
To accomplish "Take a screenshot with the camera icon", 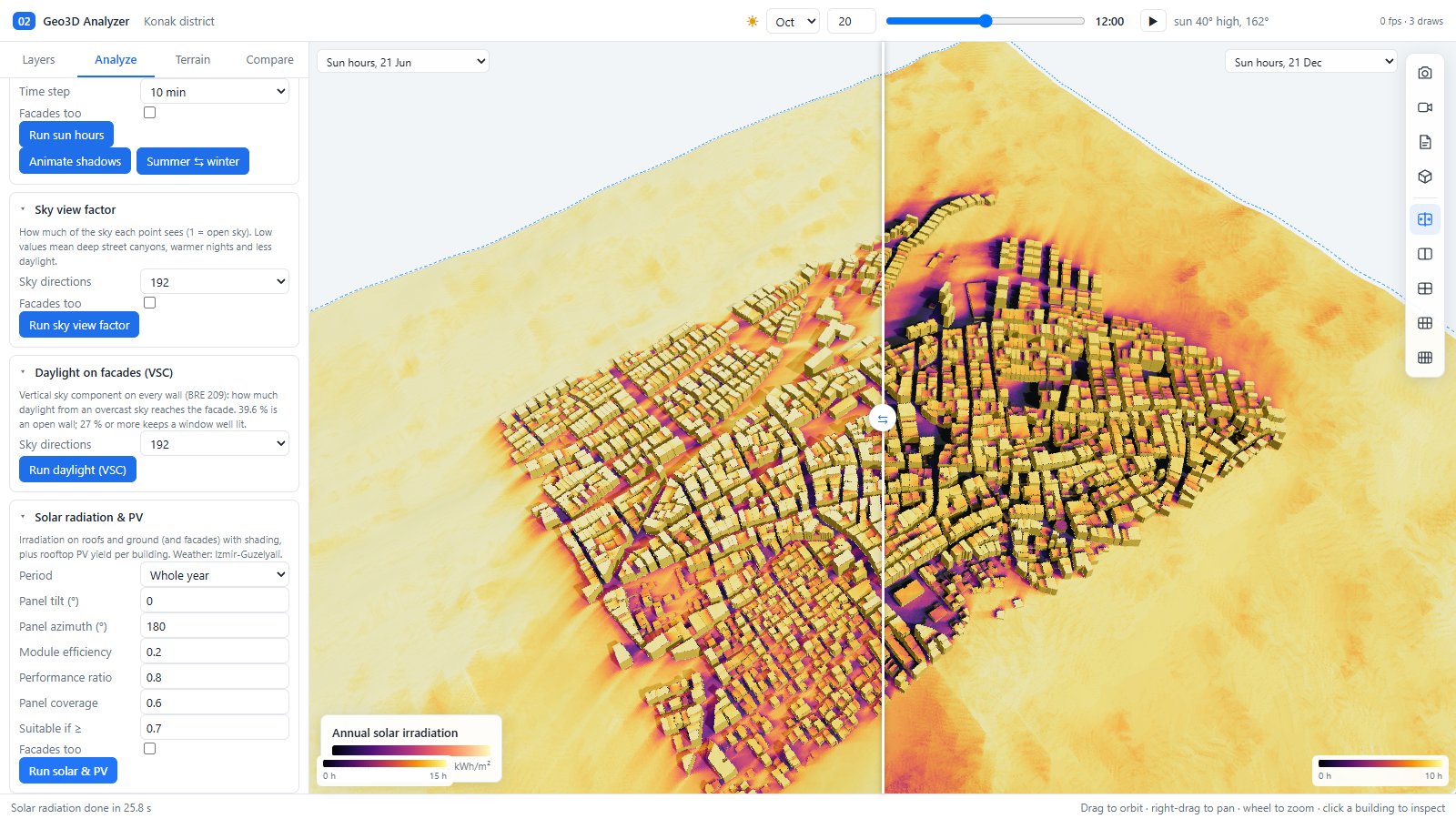I will tap(1425, 73).
